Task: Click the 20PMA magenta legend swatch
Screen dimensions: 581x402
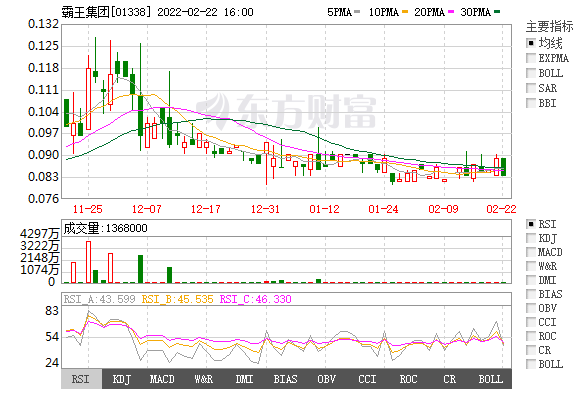Action: (x=451, y=12)
